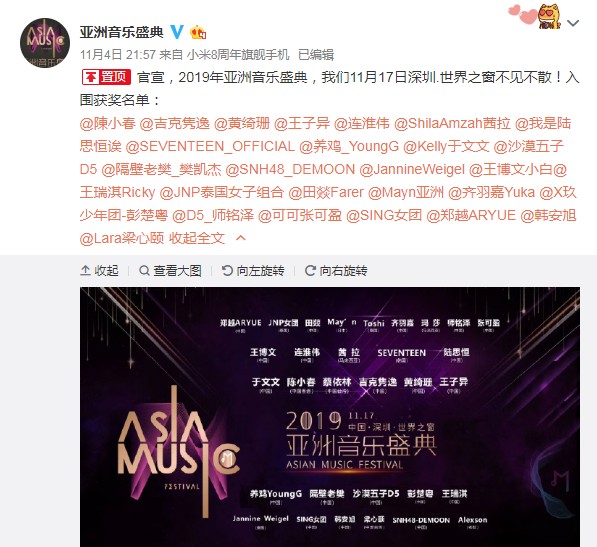Click the Asian Music Festival poster image
Viewport: 597px width, 547px height.
[330, 417]
